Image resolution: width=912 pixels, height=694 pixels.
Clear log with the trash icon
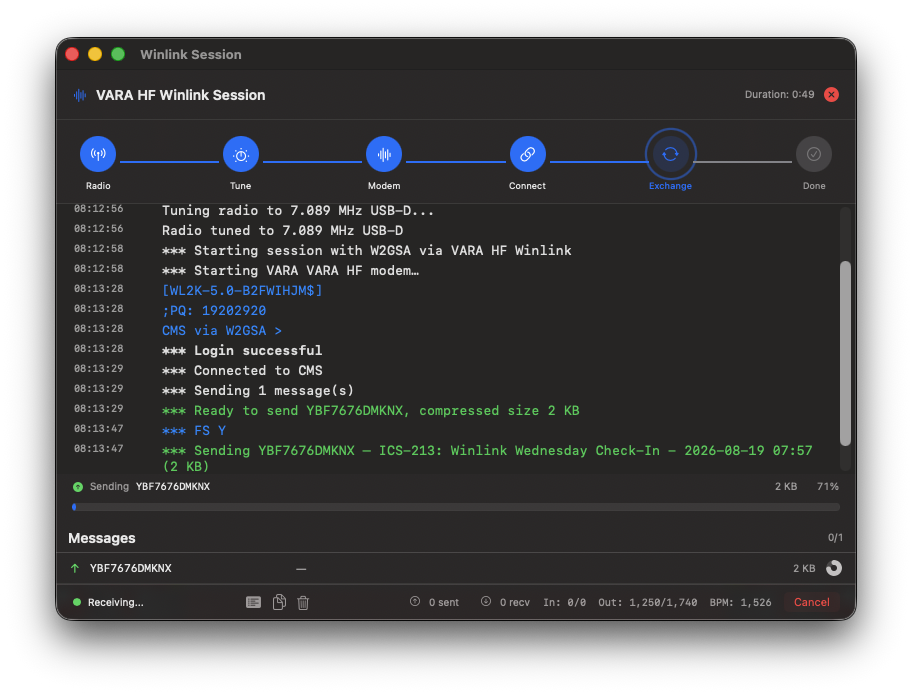pyautogui.click(x=303, y=603)
